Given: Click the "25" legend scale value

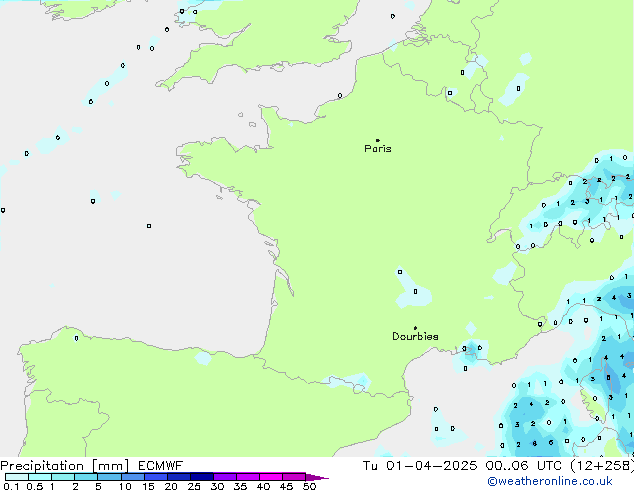Looking at the screenshot, I should pyautogui.click(x=194, y=486).
